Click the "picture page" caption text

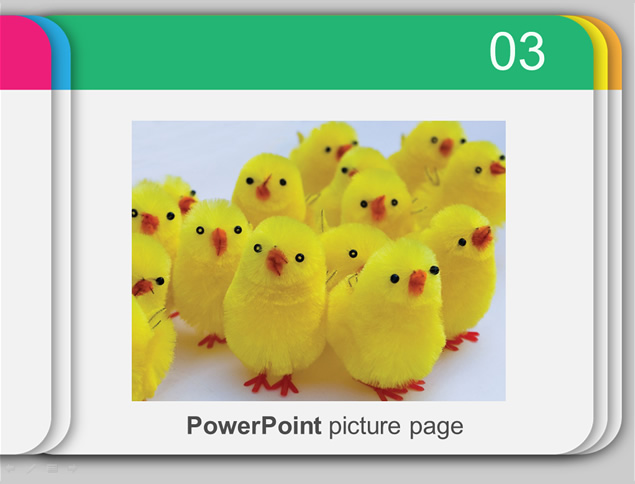(396, 427)
